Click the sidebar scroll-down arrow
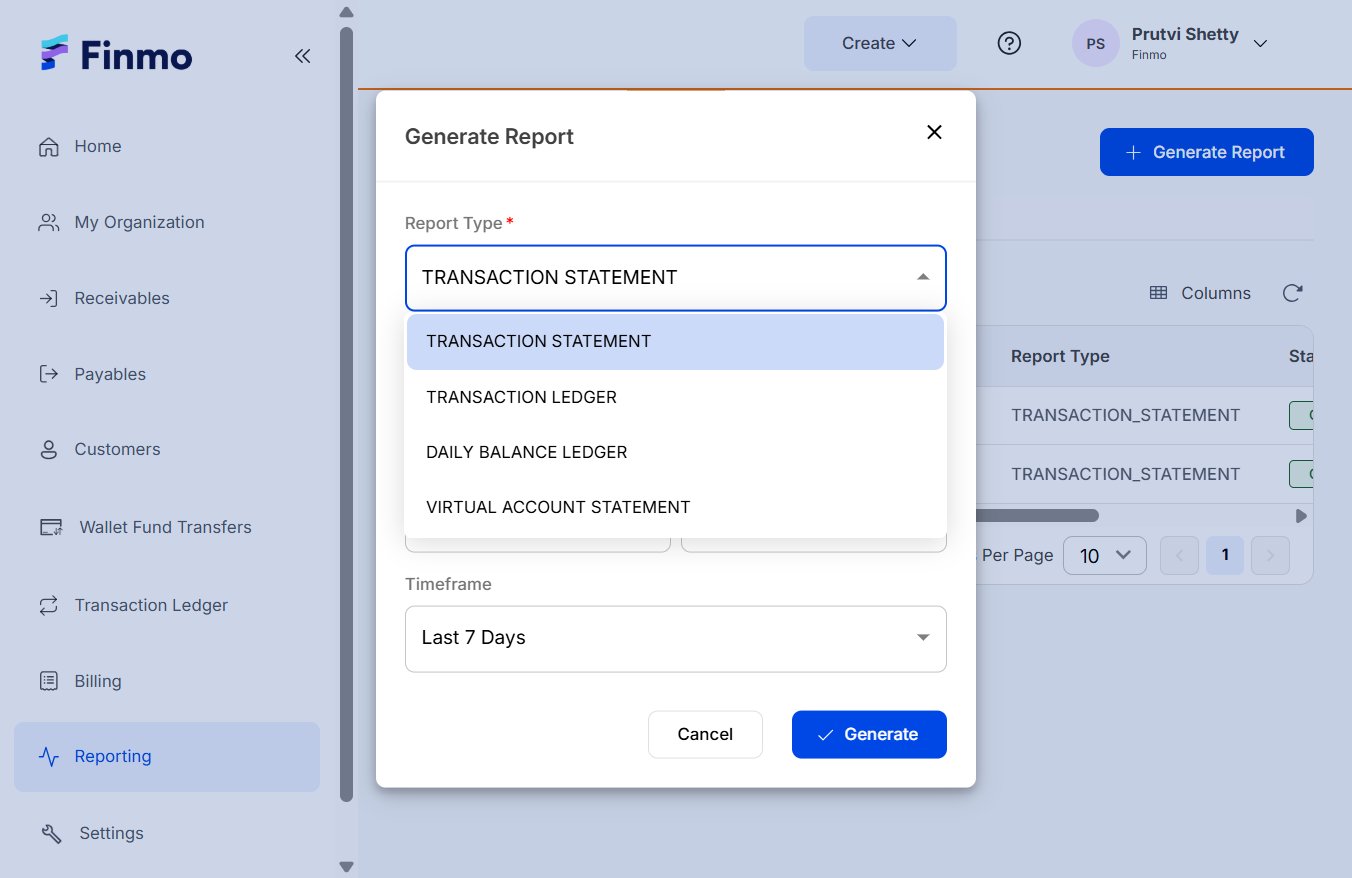1352x878 pixels. [x=346, y=866]
